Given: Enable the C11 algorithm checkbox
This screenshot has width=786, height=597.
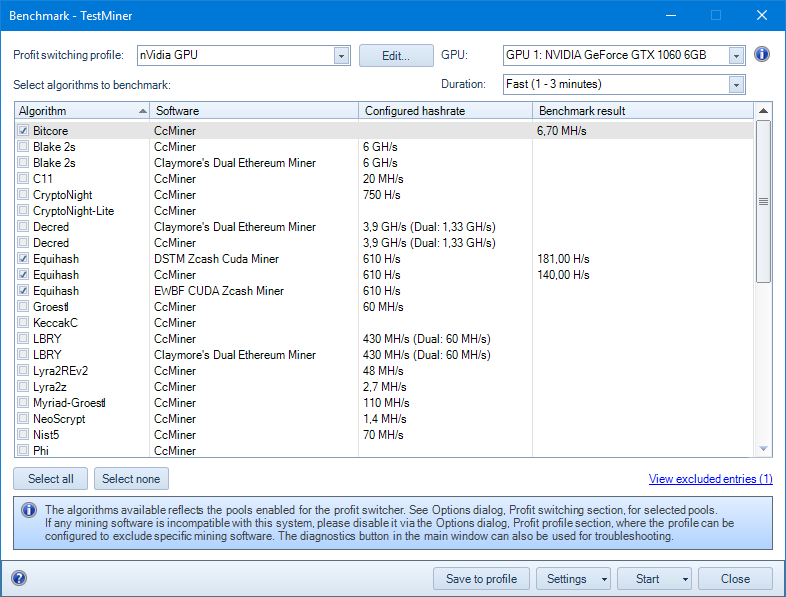Looking at the screenshot, I should point(23,178).
